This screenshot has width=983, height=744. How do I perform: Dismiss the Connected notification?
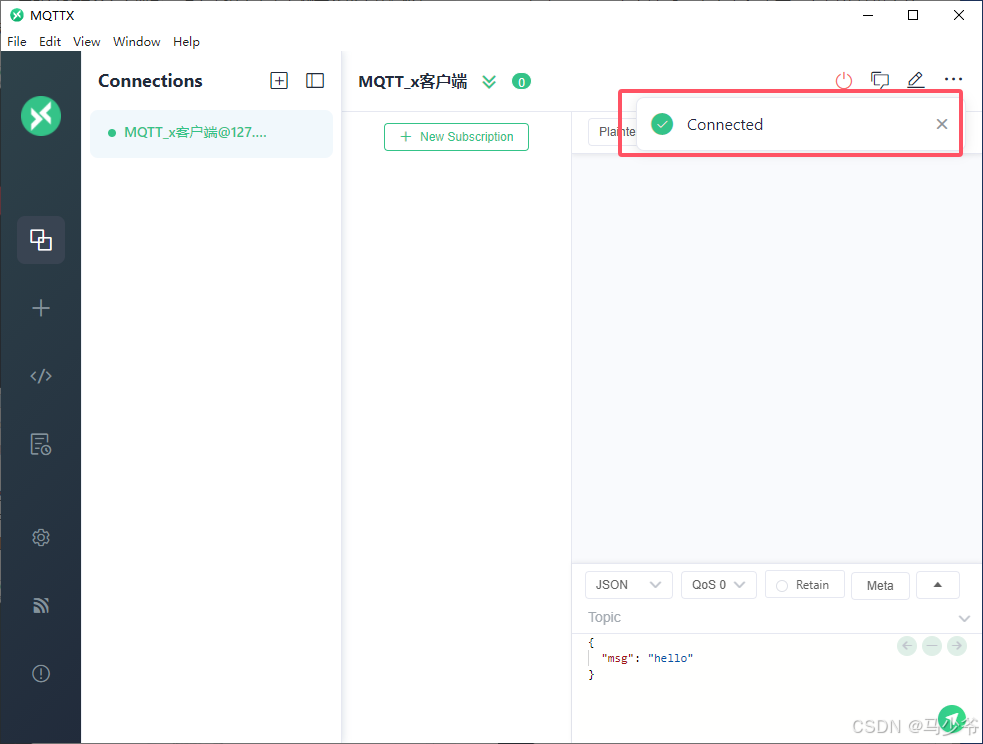click(x=942, y=124)
